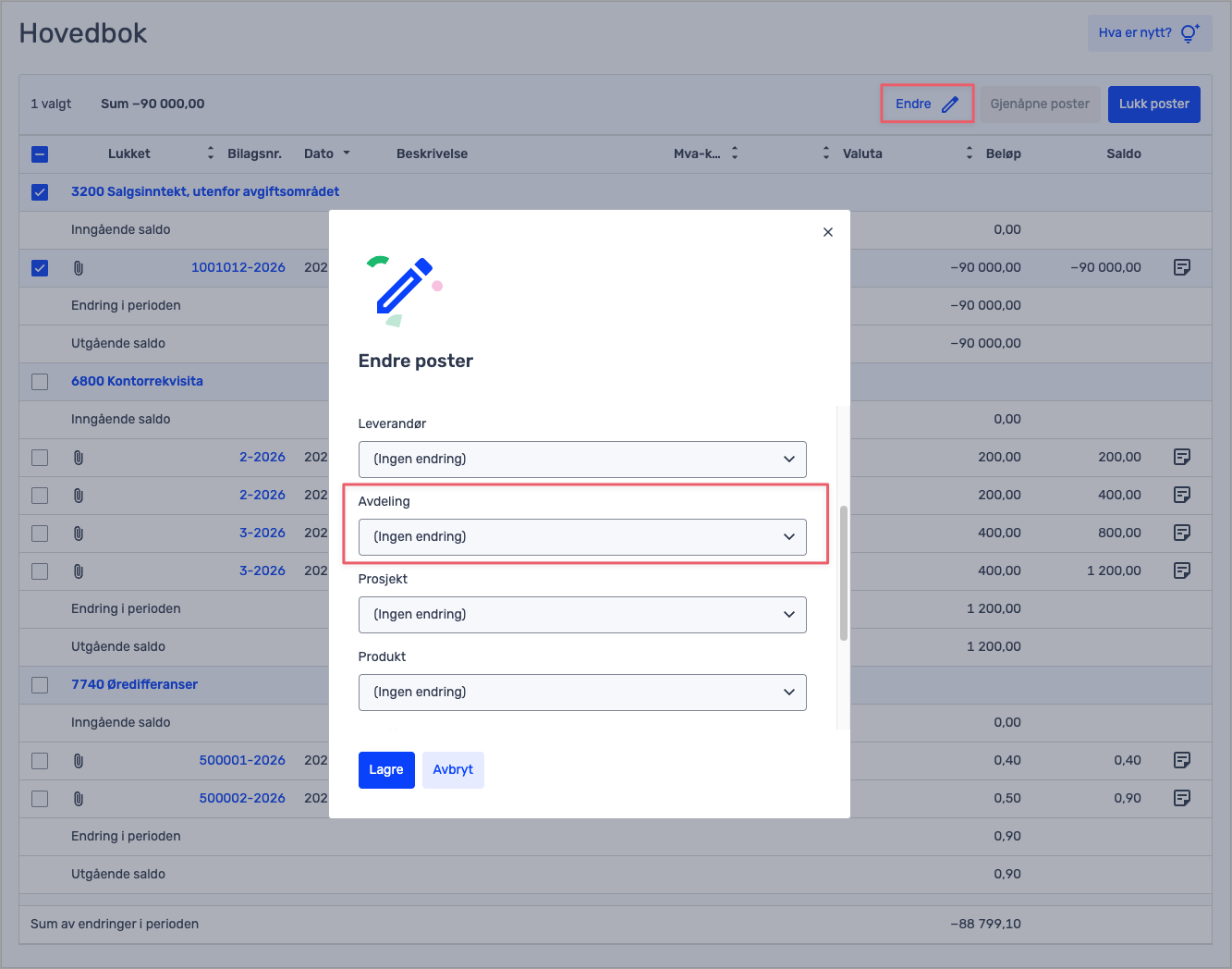The image size is (1232, 969).
Task: Toggle the select-all checkbox in table header
Action: (x=40, y=154)
